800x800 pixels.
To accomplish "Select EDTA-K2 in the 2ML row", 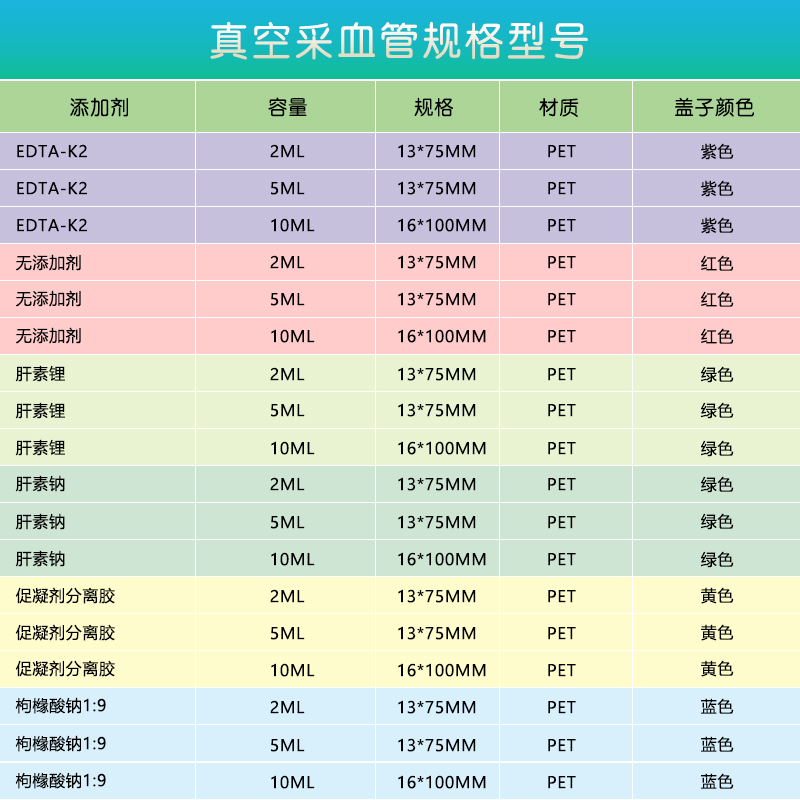I will click(x=52, y=152).
